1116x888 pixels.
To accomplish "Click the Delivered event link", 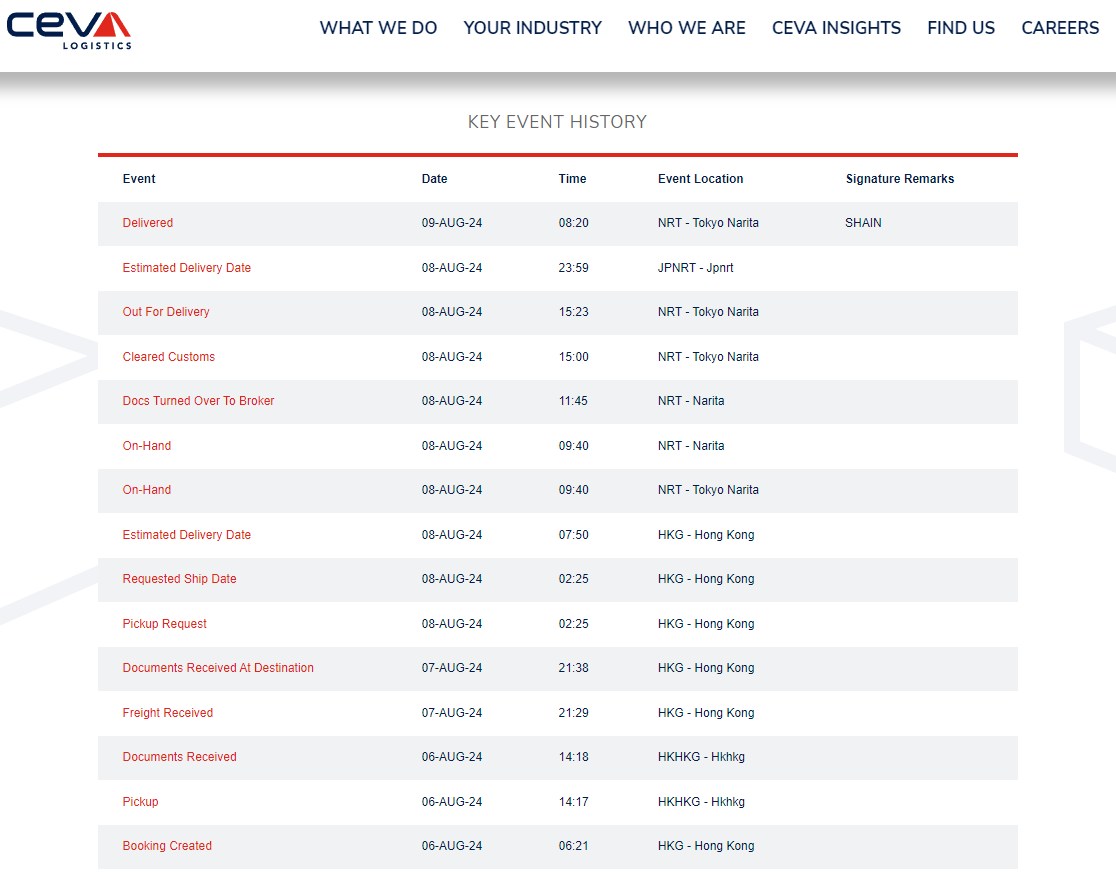I will pos(147,223).
